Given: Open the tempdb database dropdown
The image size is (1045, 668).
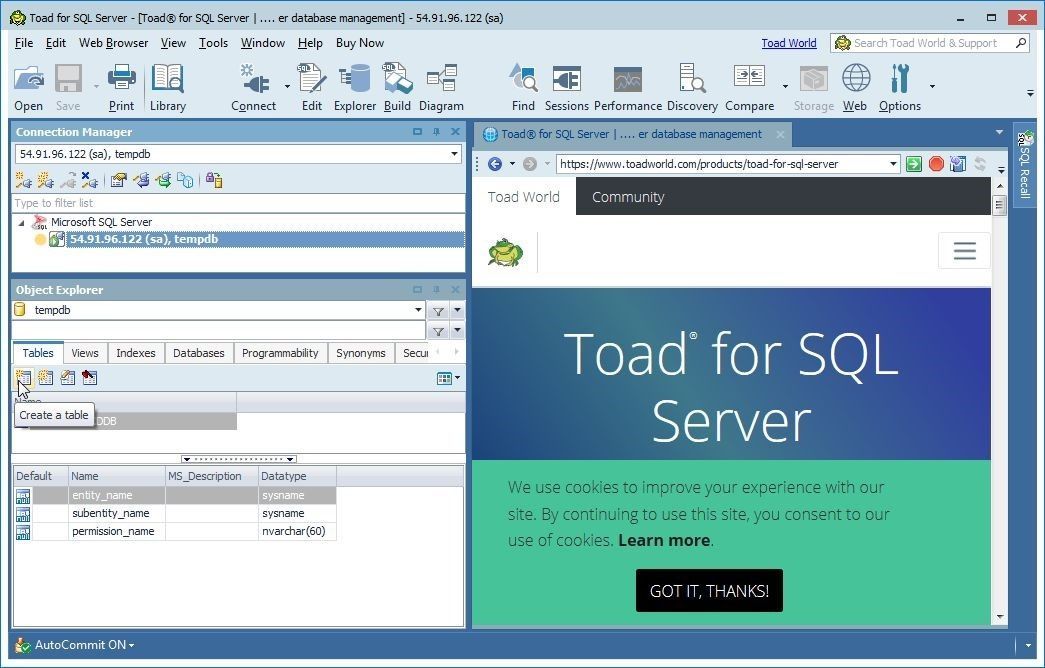Looking at the screenshot, I should click(x=418, y=310).
